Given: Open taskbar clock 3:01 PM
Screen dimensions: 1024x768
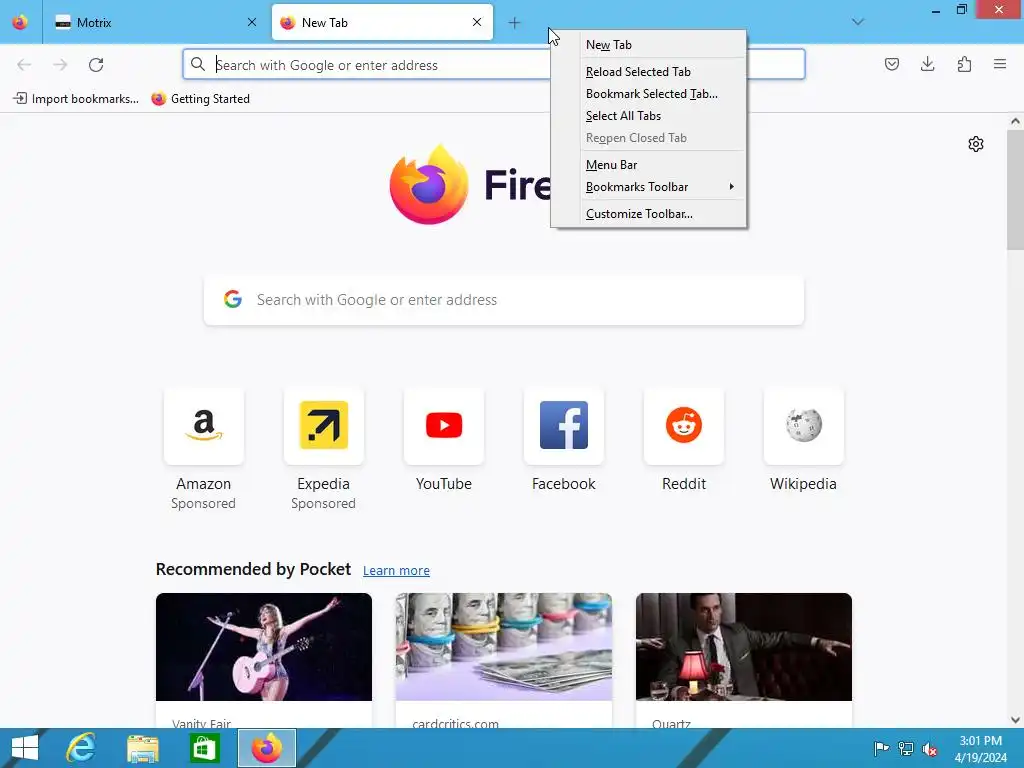Looking at the screenshot, I should (980, 748).
